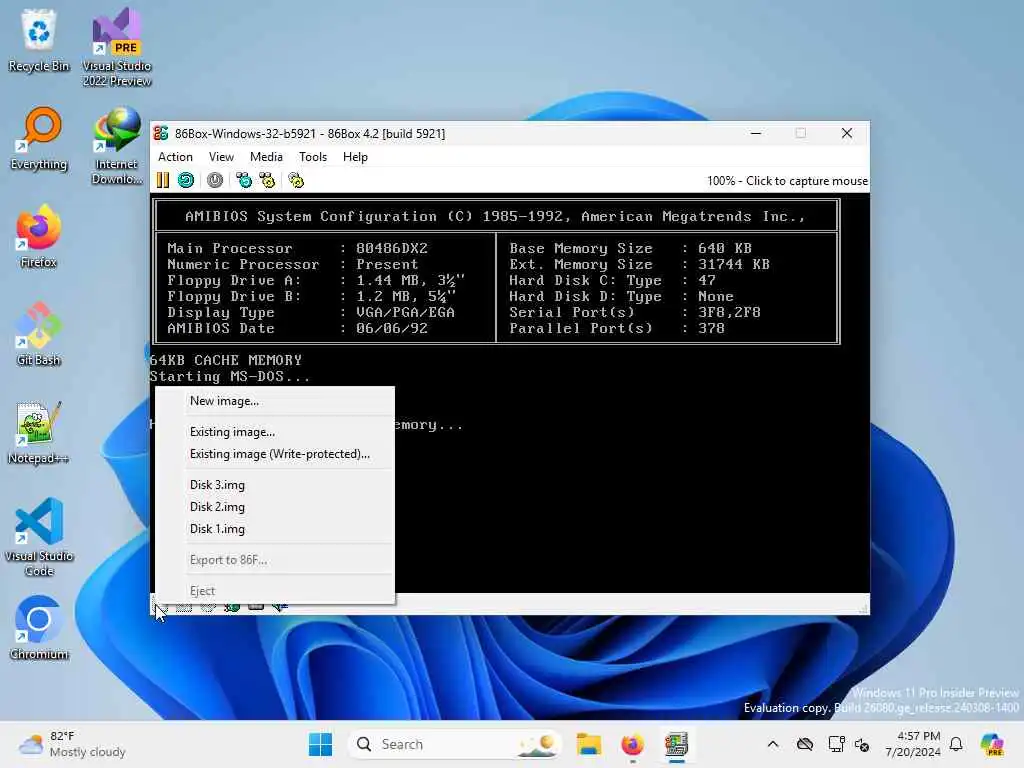
Task: Click the taskbar Search box
Action: (455, 744)
